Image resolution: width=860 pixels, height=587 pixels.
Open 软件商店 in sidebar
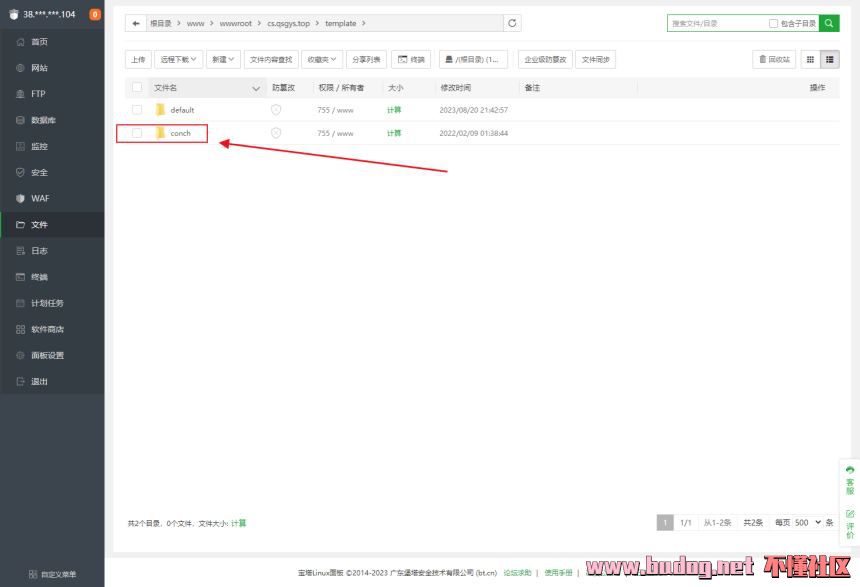52,329
